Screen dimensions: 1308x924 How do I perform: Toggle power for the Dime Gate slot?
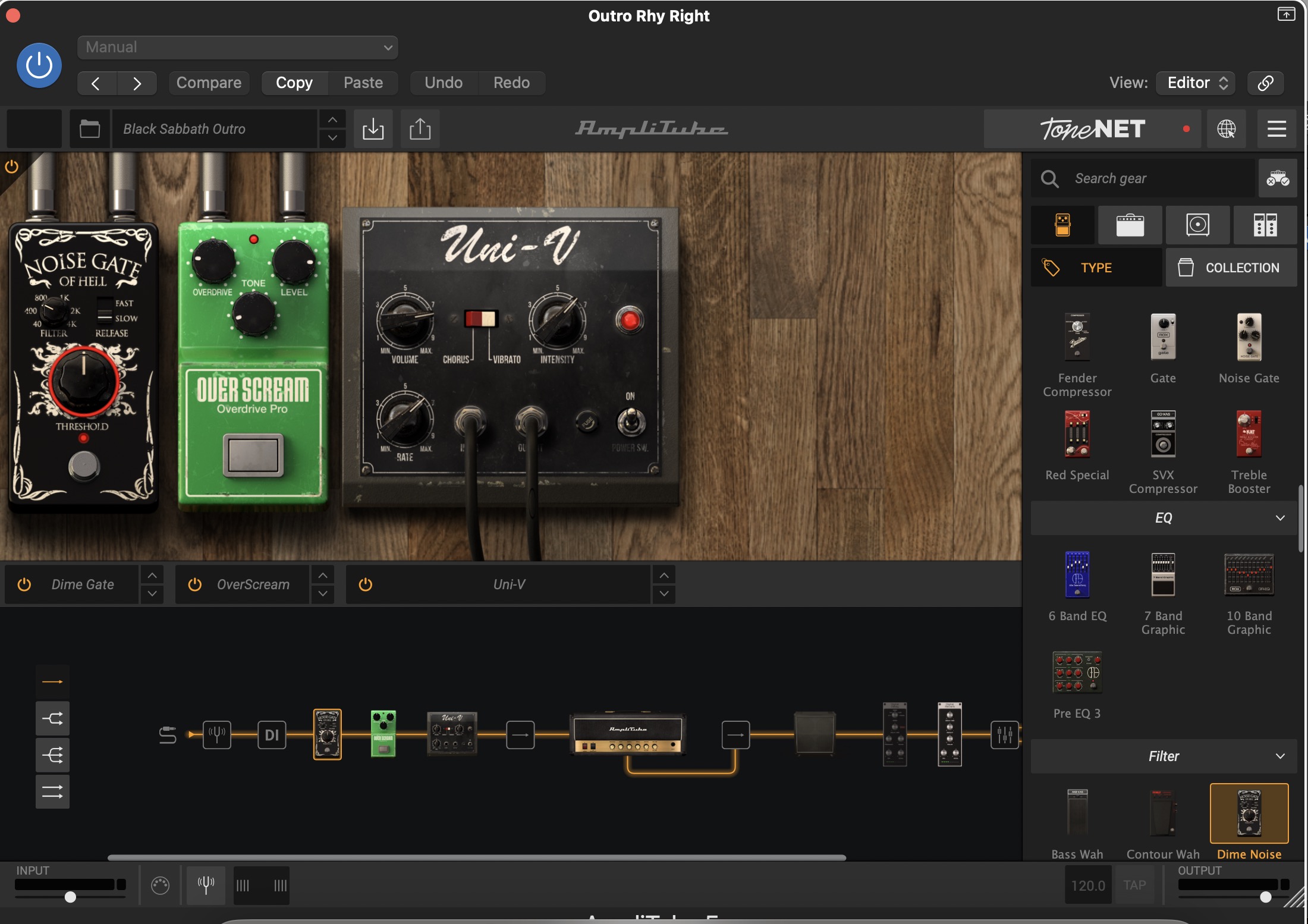[x=24, y=584]
